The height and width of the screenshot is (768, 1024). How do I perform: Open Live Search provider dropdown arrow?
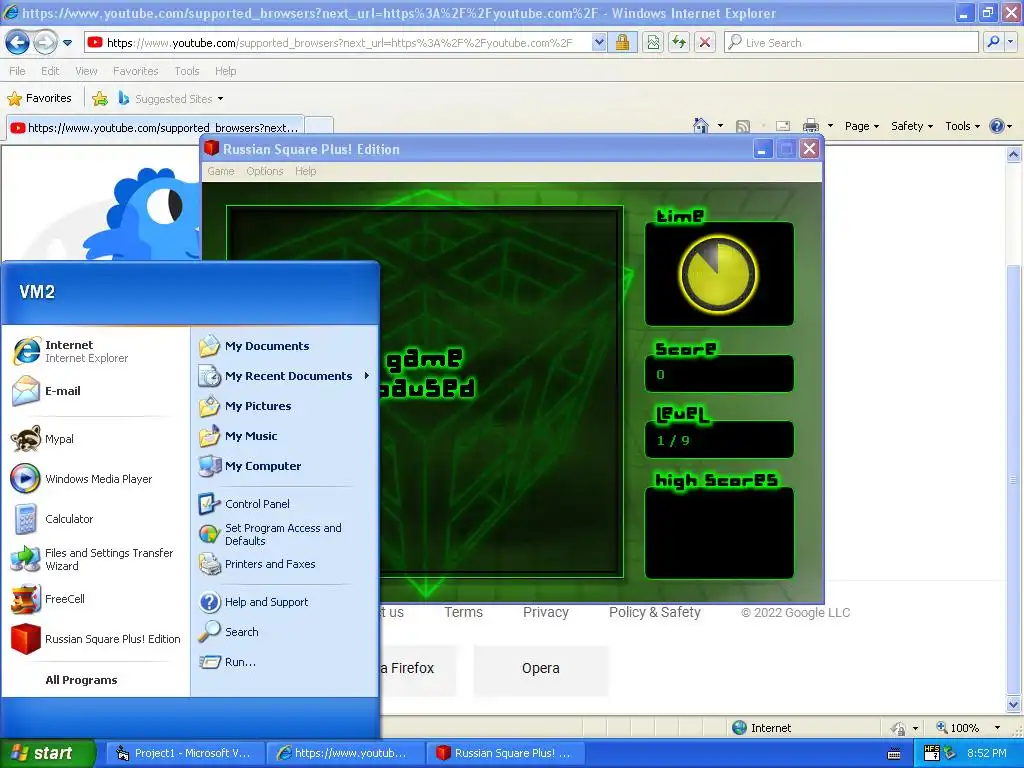(x=1010, y=42)
